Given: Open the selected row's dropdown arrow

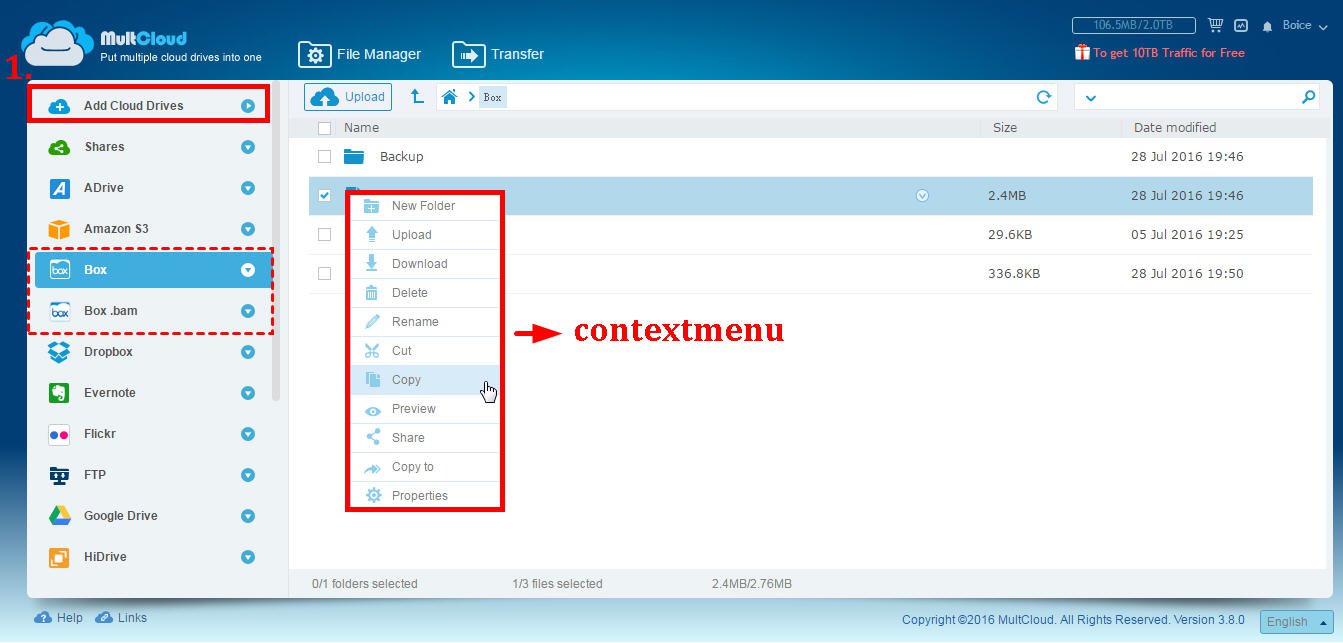Looking at the screenshot, I should (922, 196).
